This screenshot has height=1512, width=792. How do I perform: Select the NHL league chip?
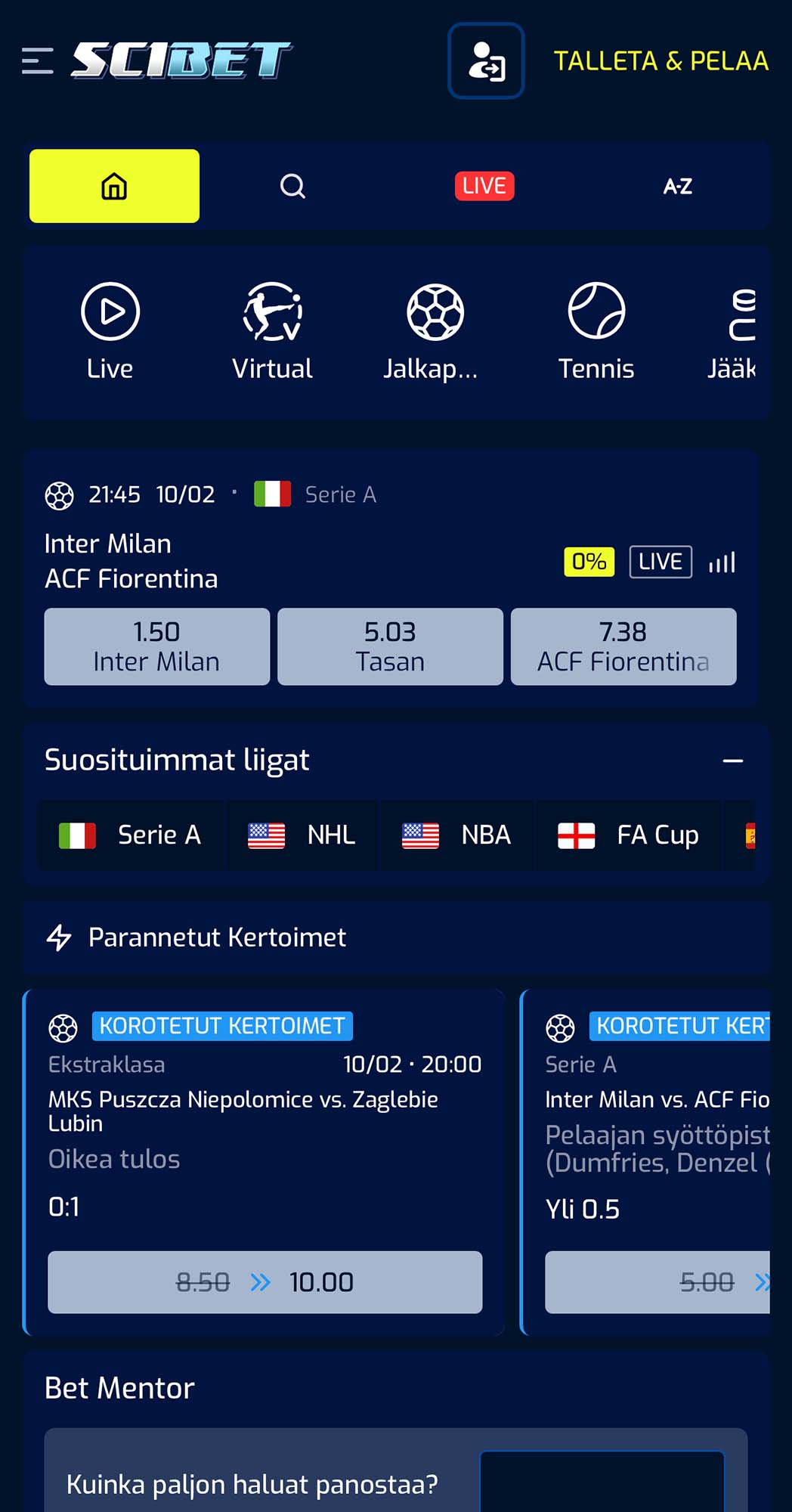click(x=302, y=835)
